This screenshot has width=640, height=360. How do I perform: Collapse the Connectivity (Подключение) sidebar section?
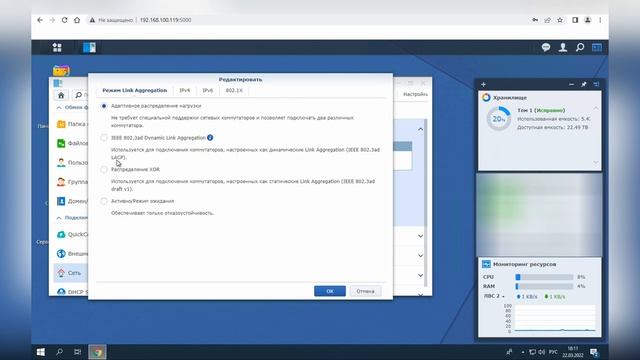coord(59,218)
